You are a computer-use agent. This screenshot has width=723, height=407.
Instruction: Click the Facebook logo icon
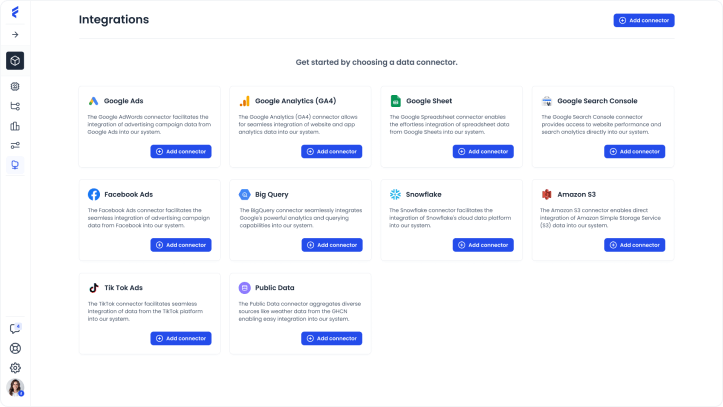coord(94,195)
